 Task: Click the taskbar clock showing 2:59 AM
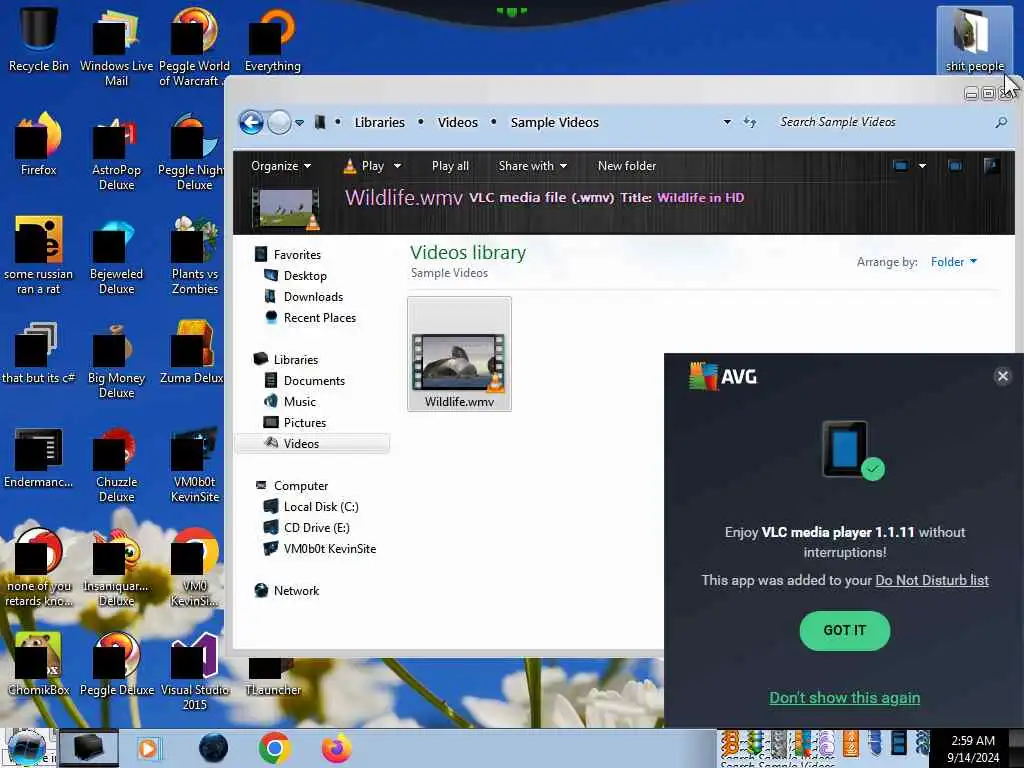coord(973,749)
